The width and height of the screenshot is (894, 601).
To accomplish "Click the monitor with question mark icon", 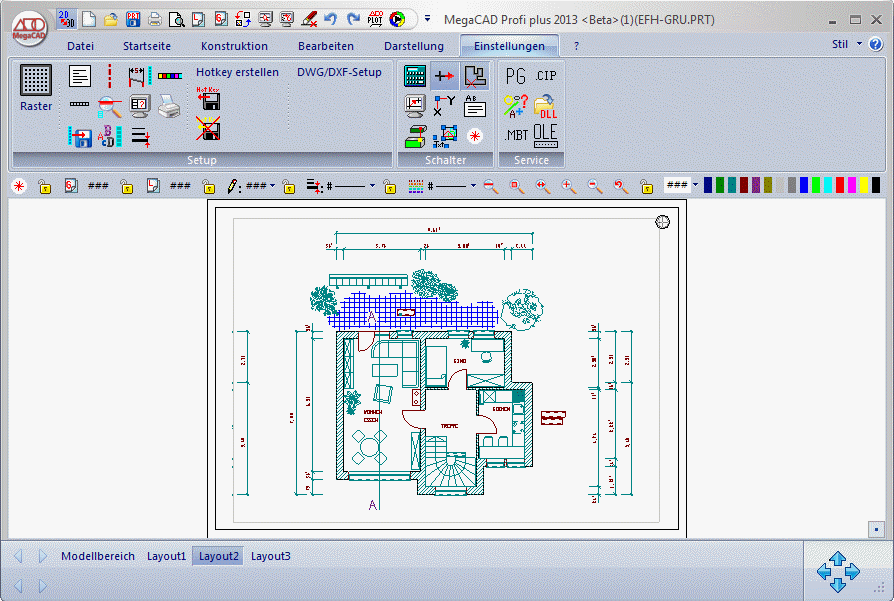I will point(140,106).
